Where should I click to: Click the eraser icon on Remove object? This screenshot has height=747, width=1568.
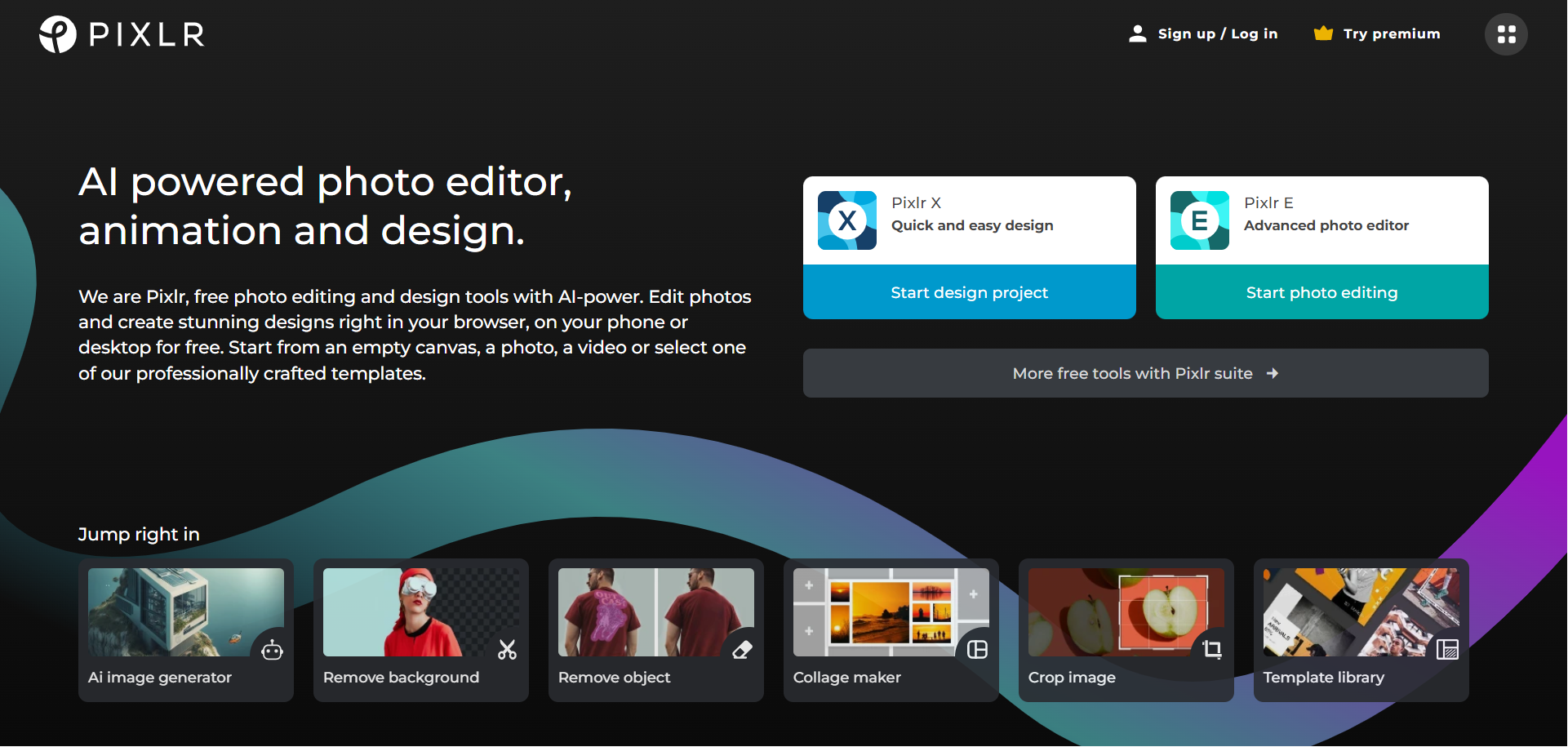[742, 650]
